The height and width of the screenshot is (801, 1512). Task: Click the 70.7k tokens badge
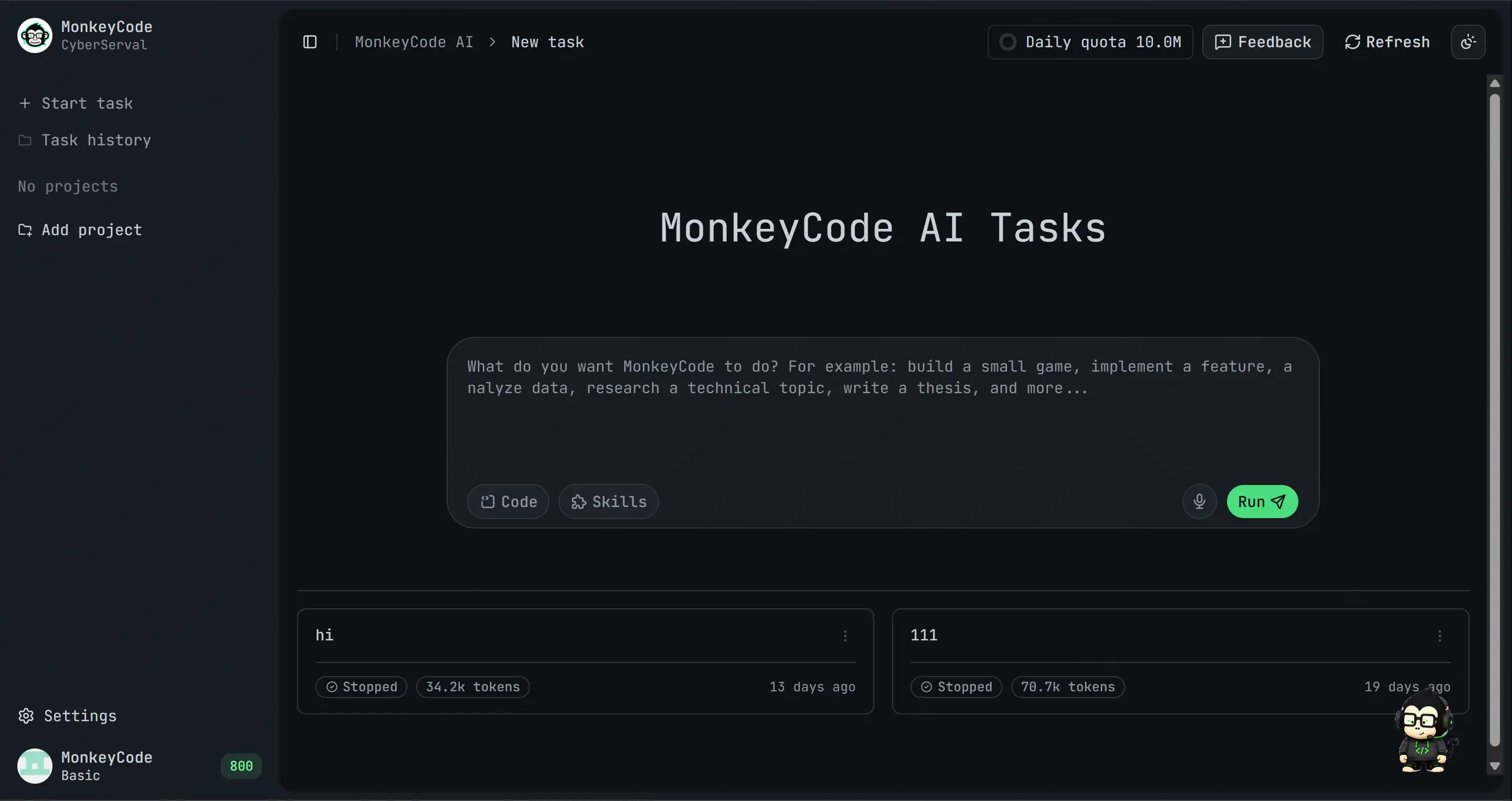click(x=1067, y=687)
